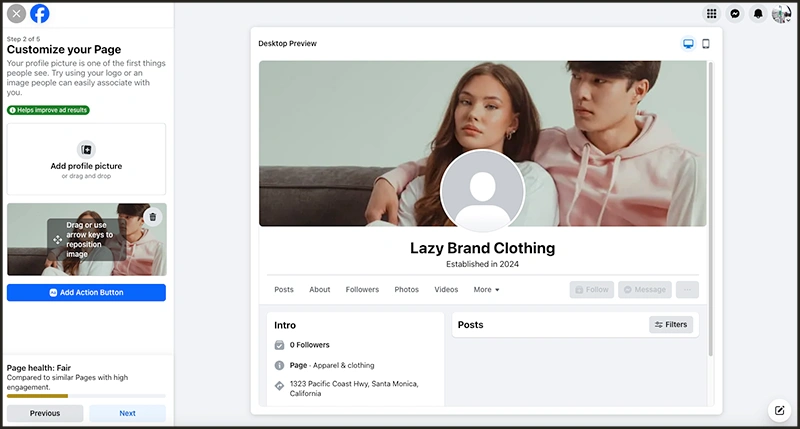This screenshot has height=429, width=800.
Task: Open the Posts Filters options
Action: tap(671, 325)
